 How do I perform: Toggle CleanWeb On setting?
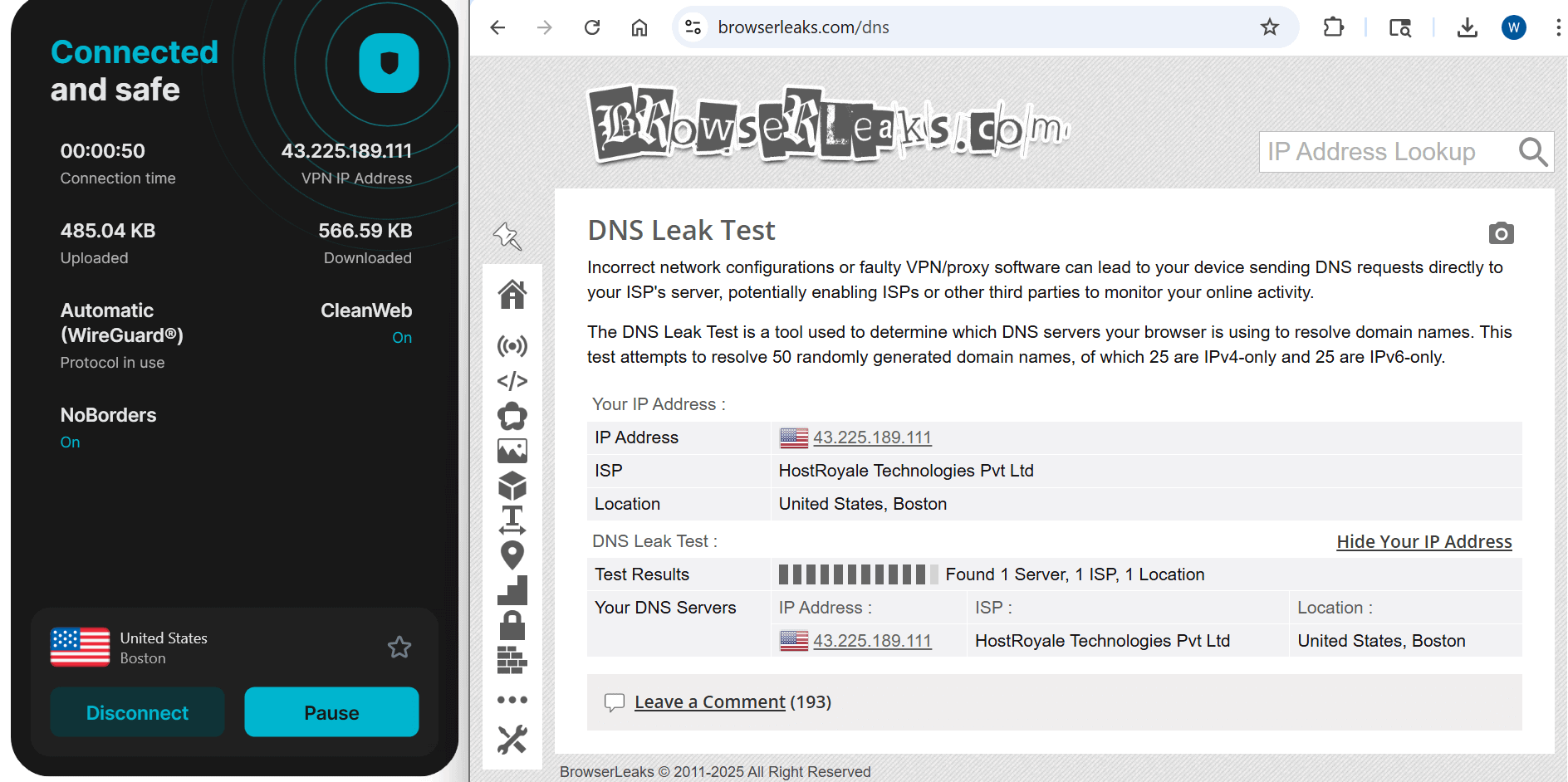(x=402, y=338)
